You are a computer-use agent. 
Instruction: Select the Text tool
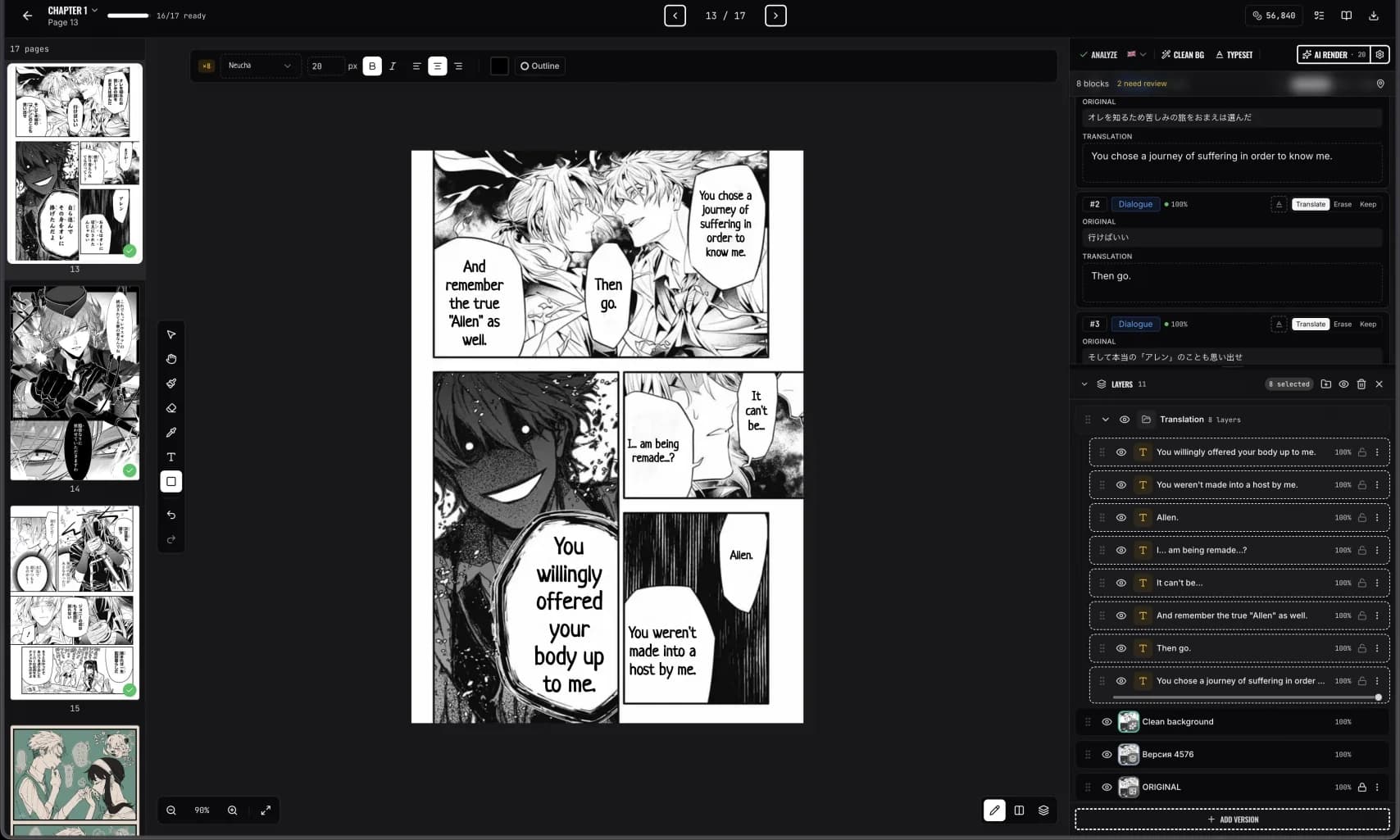[x=171, y=457]
